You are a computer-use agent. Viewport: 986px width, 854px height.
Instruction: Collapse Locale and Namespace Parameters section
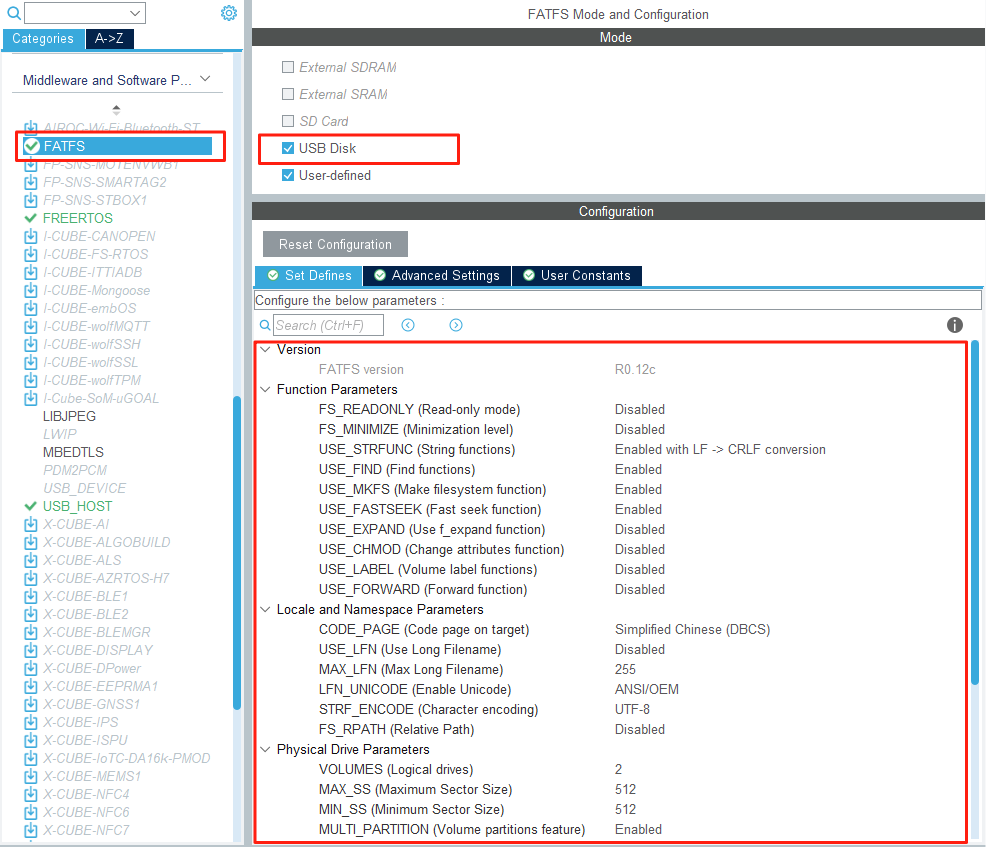(x=265, y=610)
